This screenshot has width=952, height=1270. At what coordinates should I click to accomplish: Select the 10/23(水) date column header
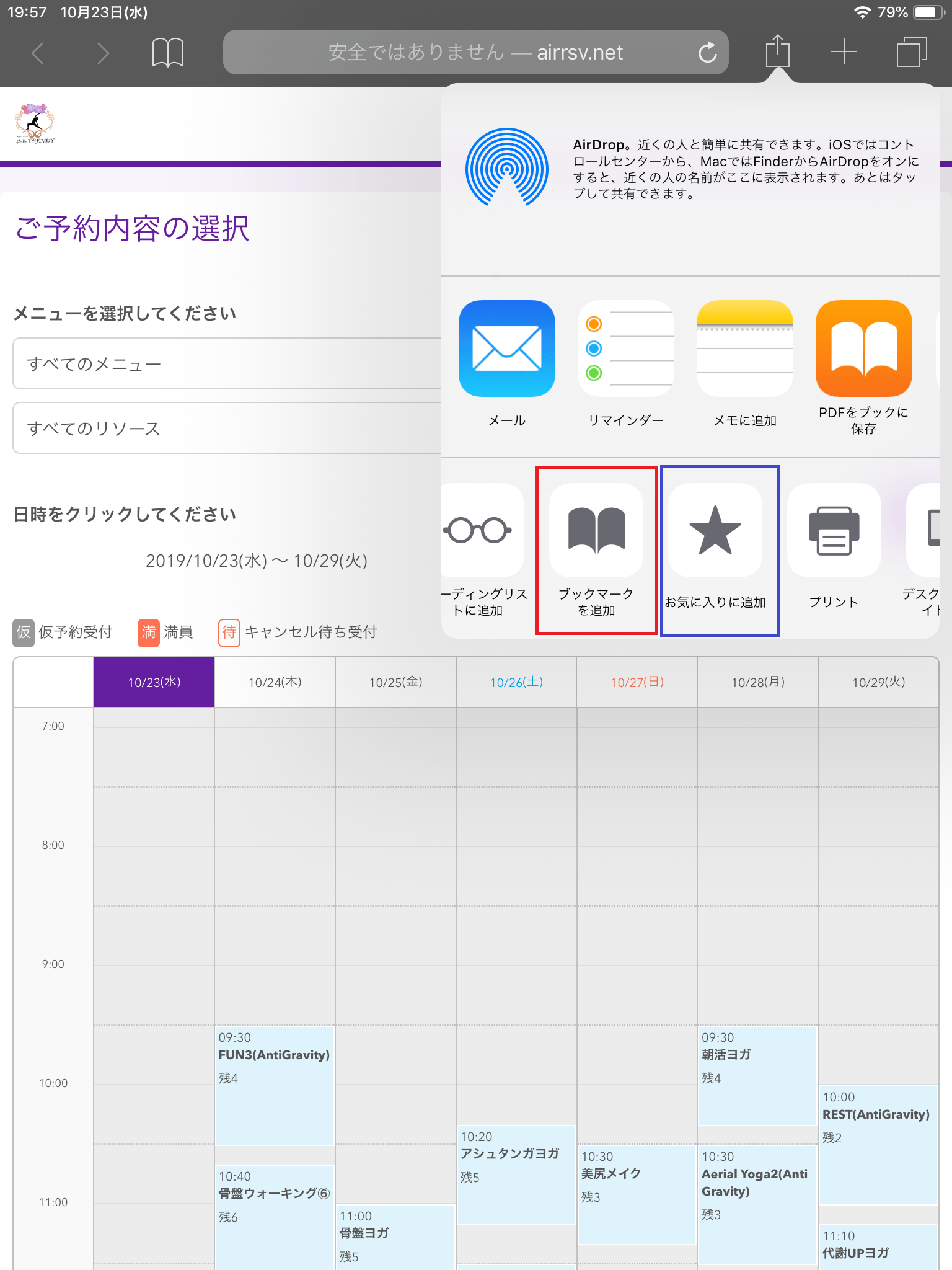pyautogui.click(x=154, y=682)
